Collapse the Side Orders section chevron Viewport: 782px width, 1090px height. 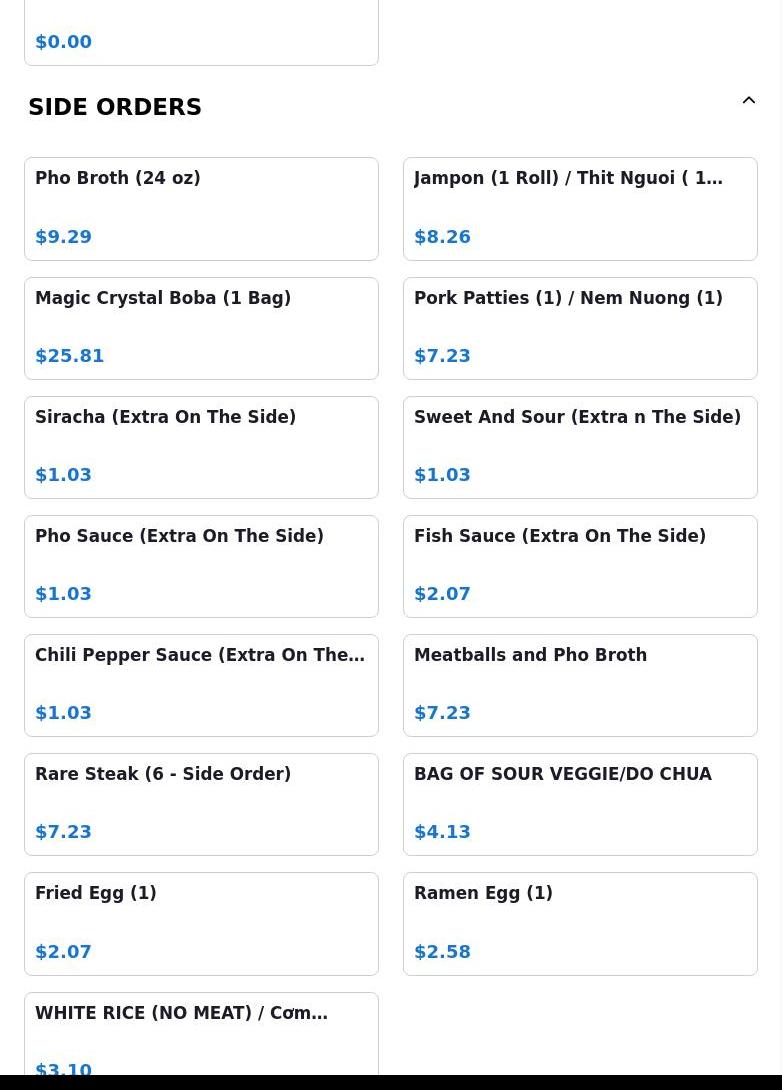pyautogui.click(x=748, y=101)
